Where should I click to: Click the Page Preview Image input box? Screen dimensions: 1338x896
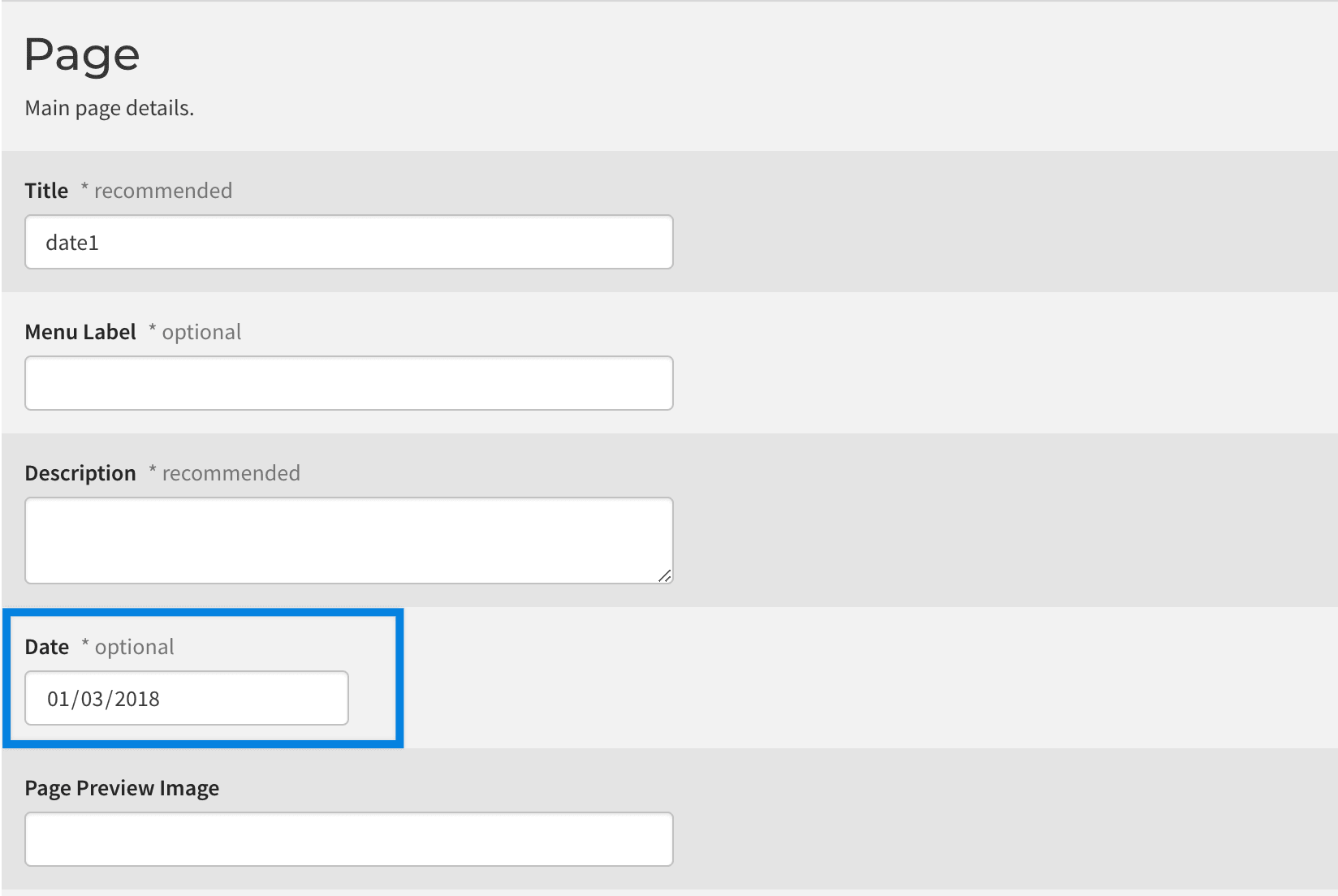tap(349, 839)
